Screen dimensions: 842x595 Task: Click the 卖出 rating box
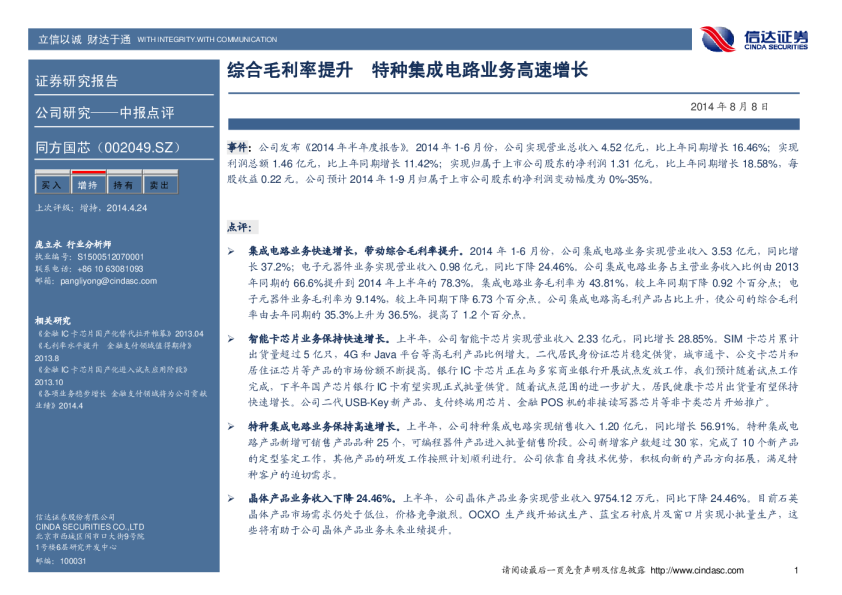tap(158, 185)
